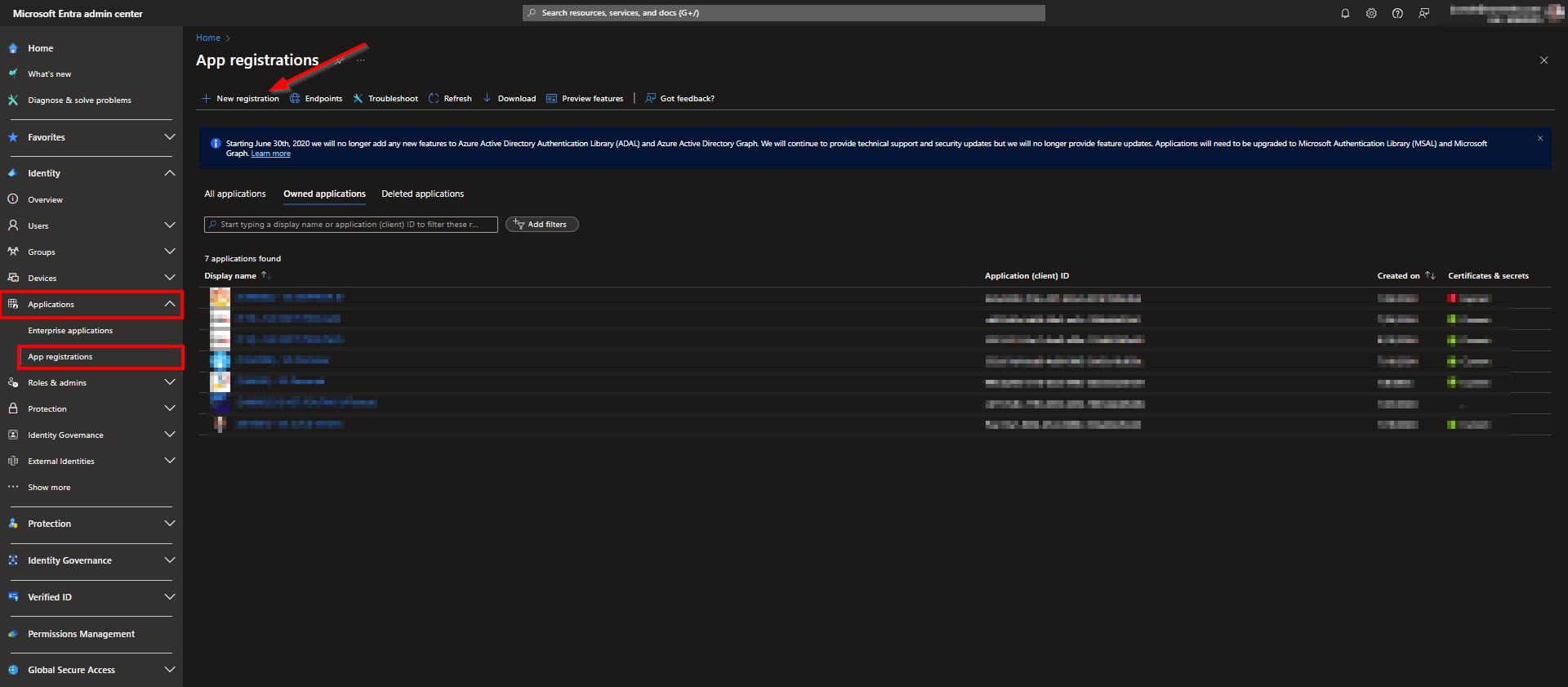Click the top bar feedback icon
This screenshot has width=1568, height=687.
(1423, 13)
